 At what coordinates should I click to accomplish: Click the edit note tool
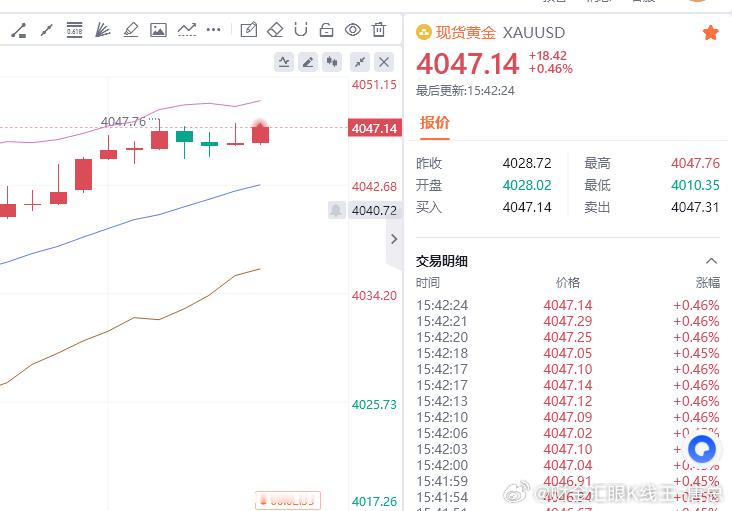coord(249,30)
